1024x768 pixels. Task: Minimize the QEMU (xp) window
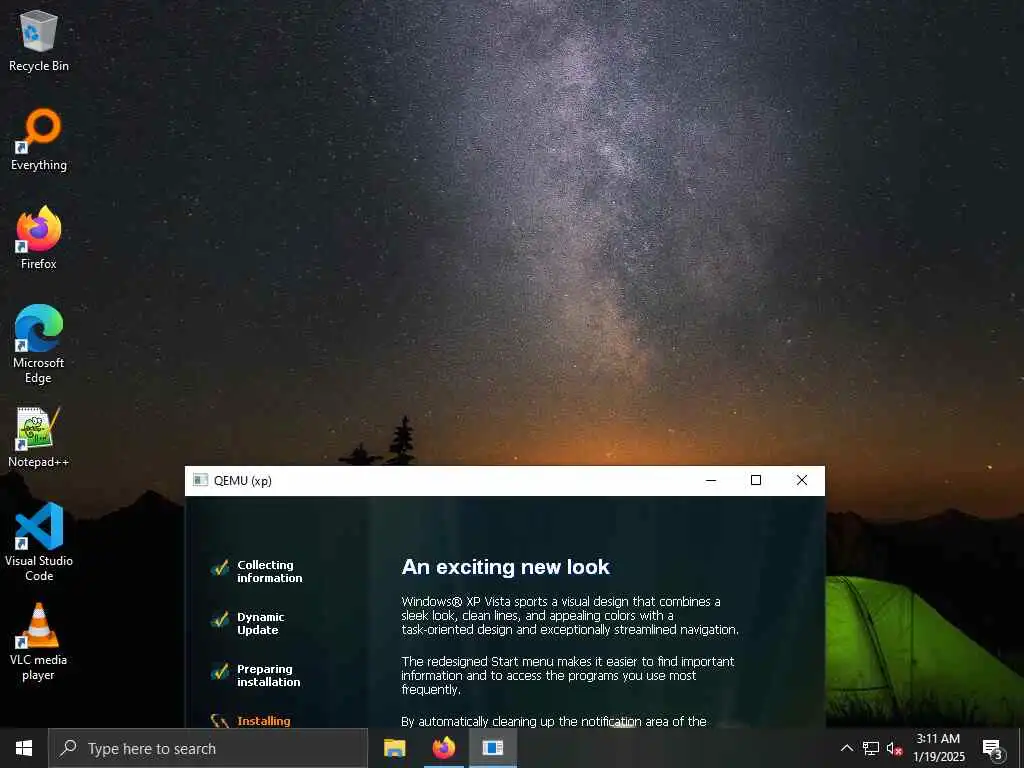coord(711,481)
